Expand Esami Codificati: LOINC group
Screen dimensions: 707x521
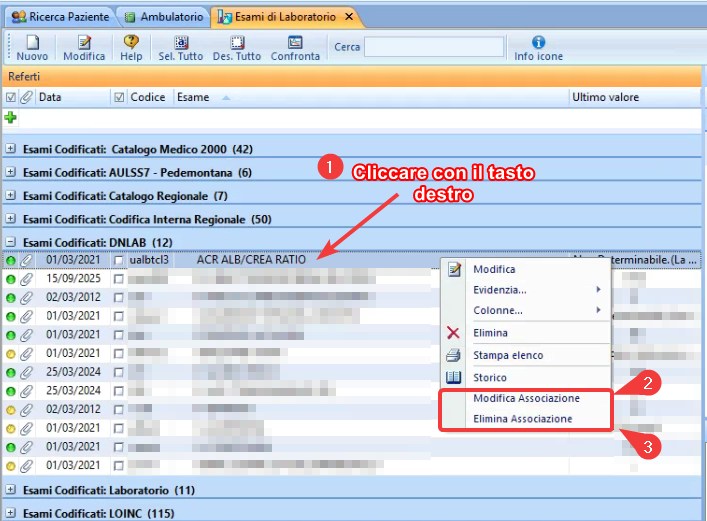coord(10,513)
